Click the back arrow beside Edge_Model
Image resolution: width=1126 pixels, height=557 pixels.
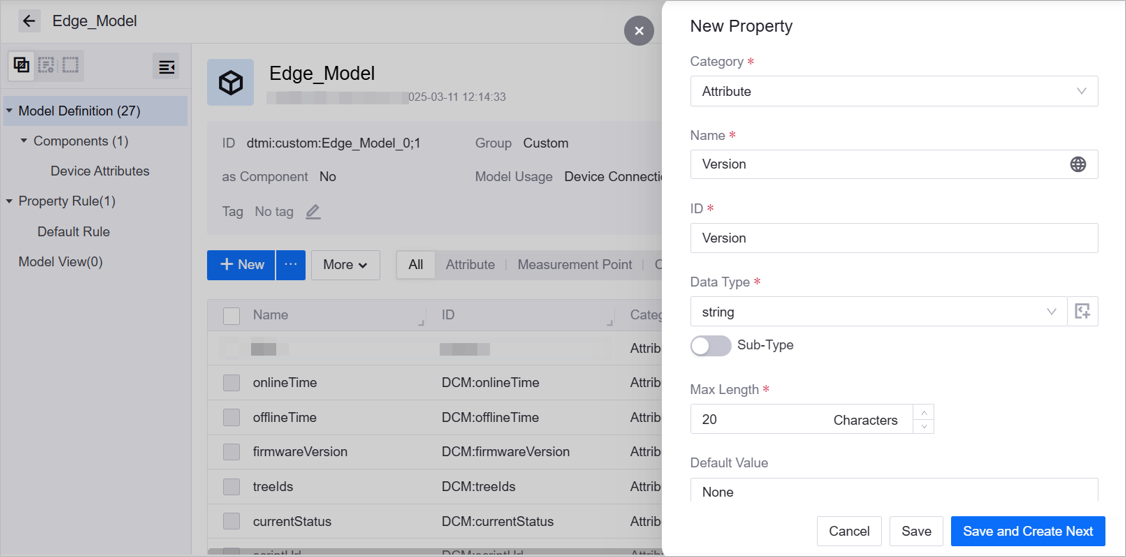(29, 21)
